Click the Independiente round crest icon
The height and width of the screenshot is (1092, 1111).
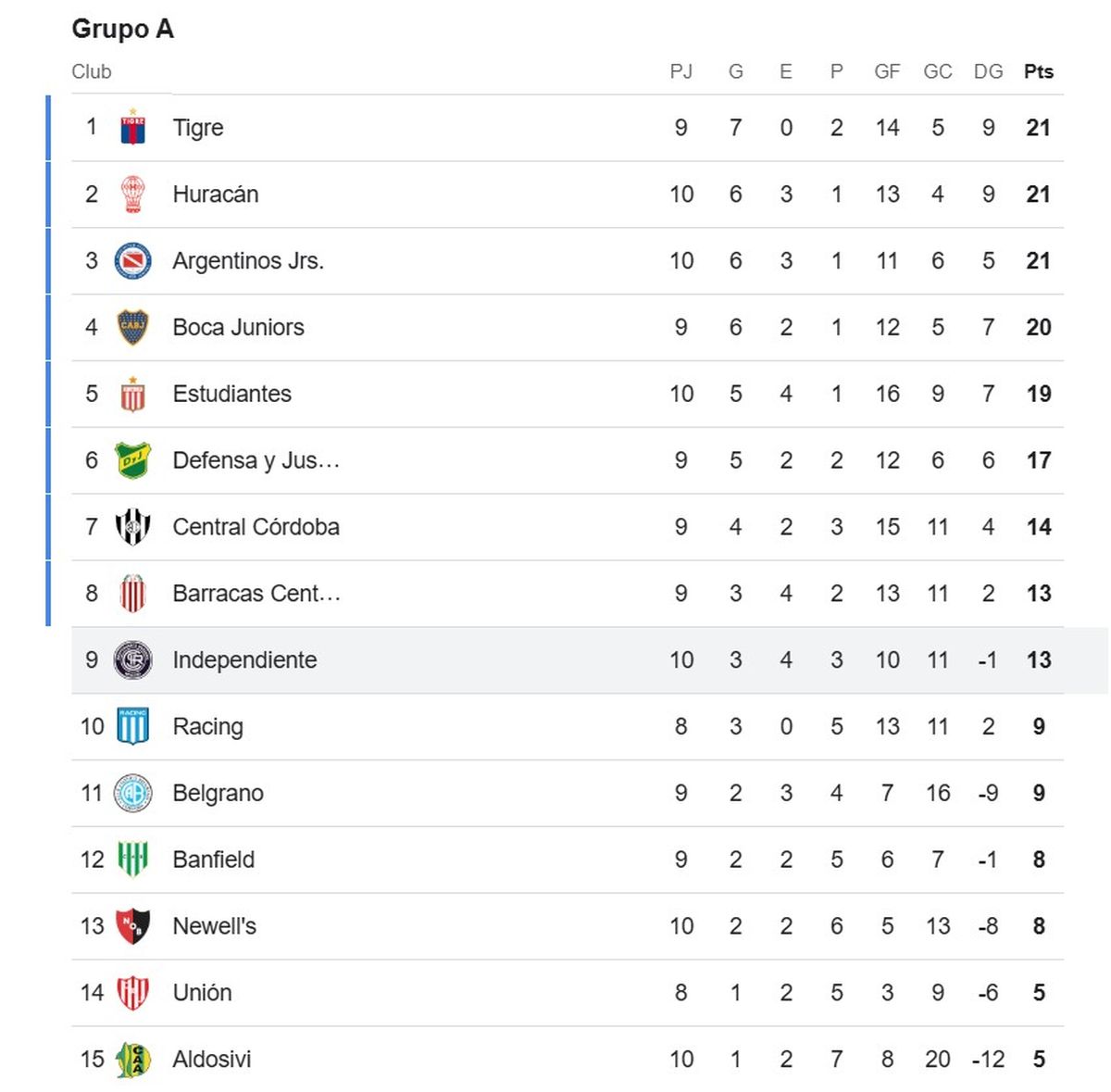(132, 659)
